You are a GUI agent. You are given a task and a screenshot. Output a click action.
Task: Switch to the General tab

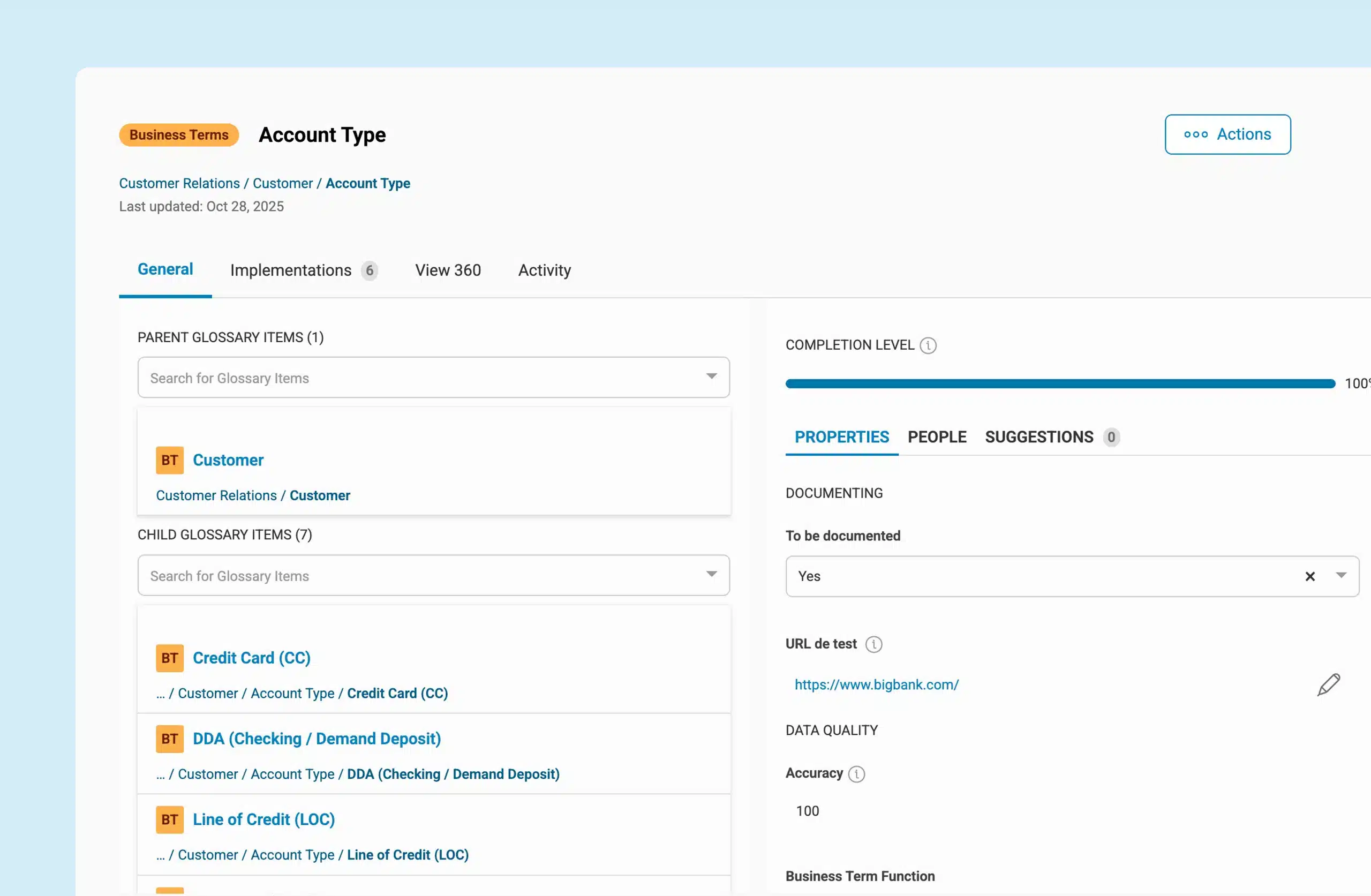point(165,270)
